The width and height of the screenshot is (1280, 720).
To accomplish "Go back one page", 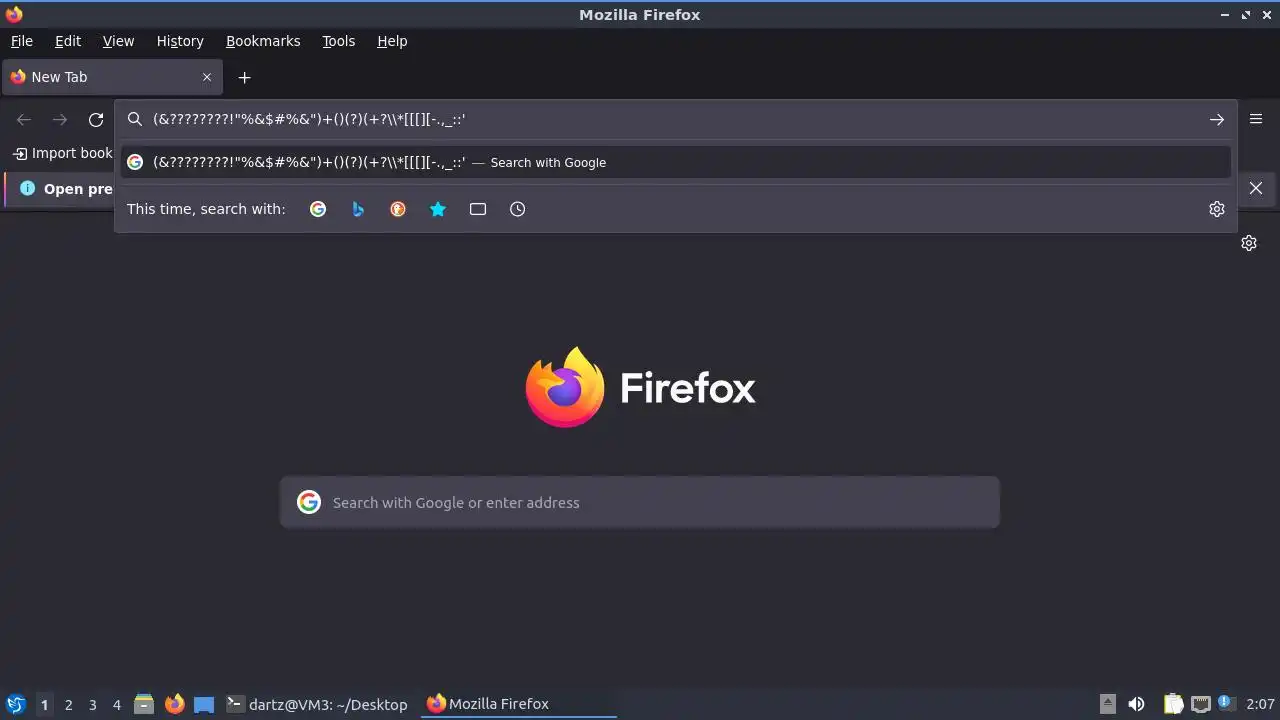I will pyautogui.click(x=24, y=120).
